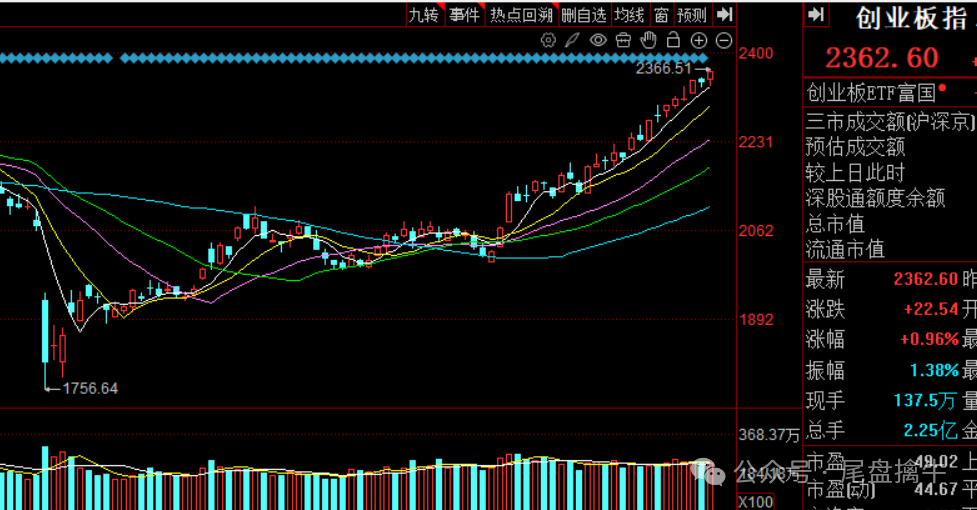Click the 涨幅 value +0.96%

click(x=929, y=339)
